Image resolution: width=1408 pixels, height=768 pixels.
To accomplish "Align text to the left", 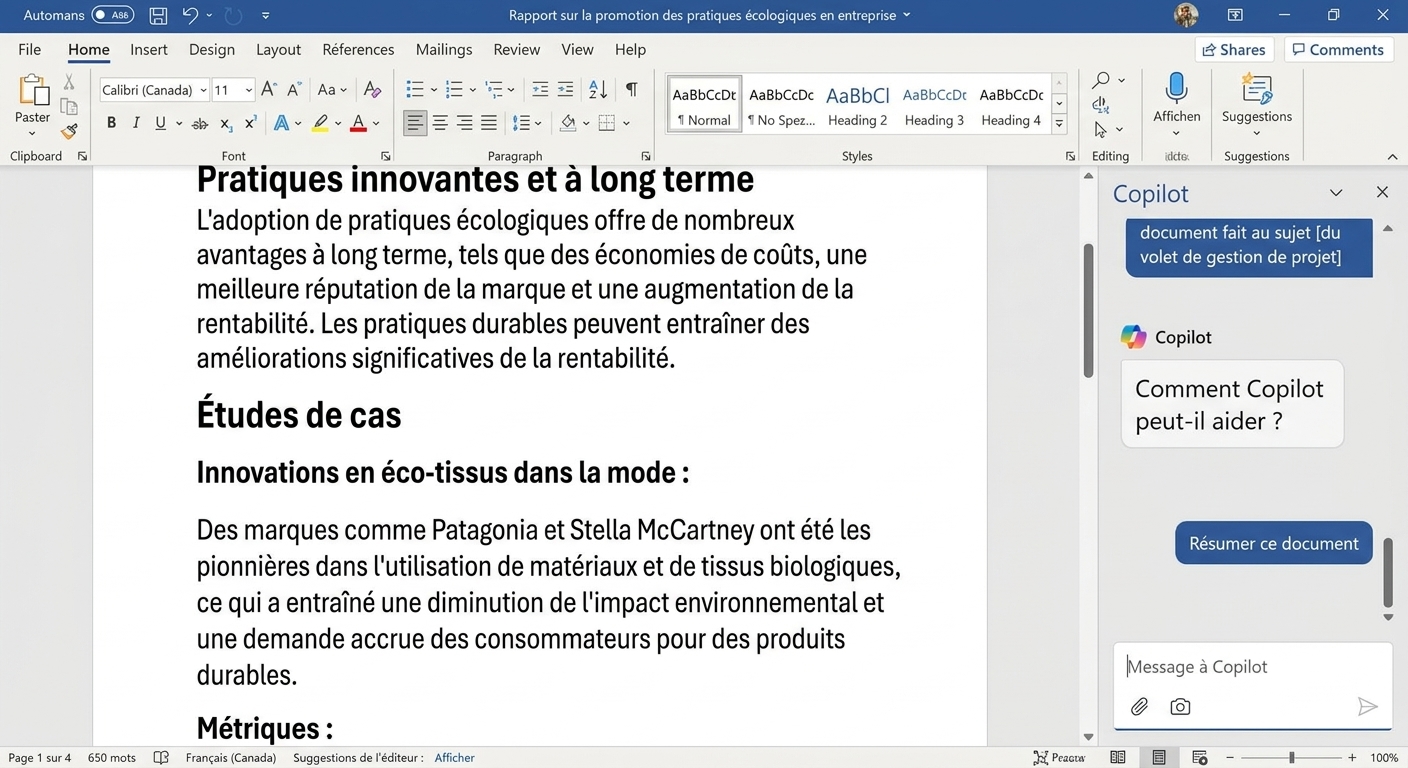I will pyautogui.click(x=415, y=123).
